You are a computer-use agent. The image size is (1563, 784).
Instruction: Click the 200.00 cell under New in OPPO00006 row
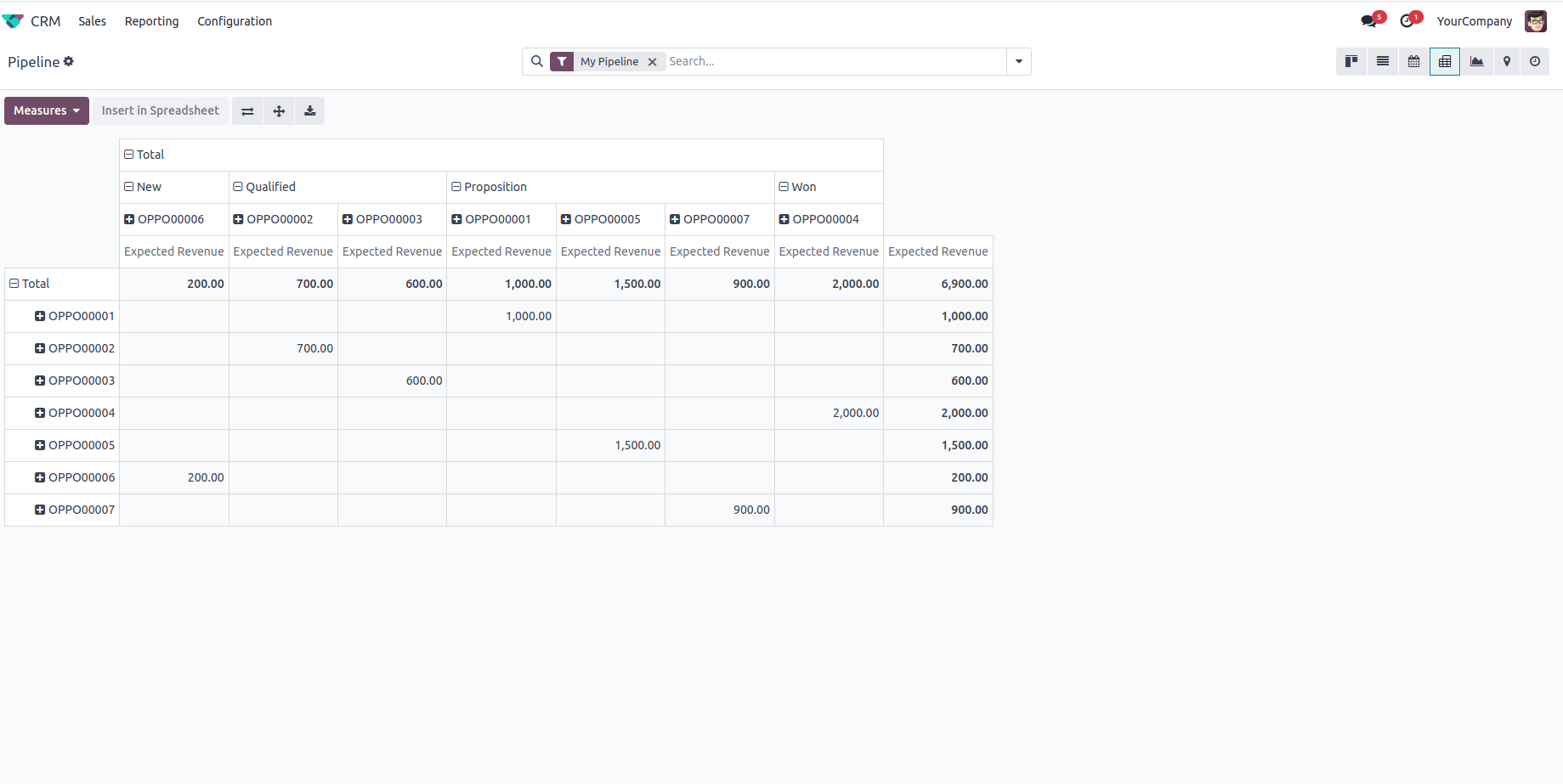coord(174,477)
